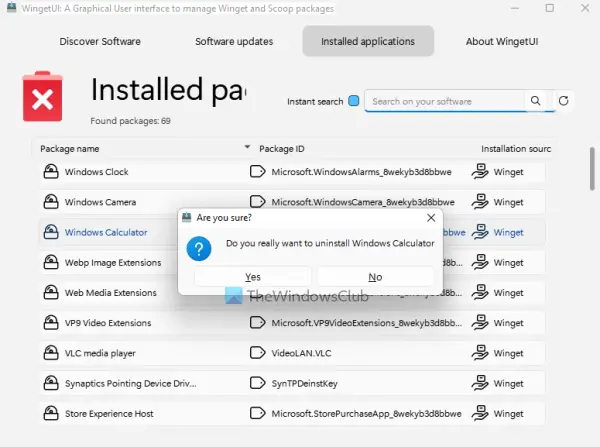Click the package icon beside VLC media player

point(51,353)
